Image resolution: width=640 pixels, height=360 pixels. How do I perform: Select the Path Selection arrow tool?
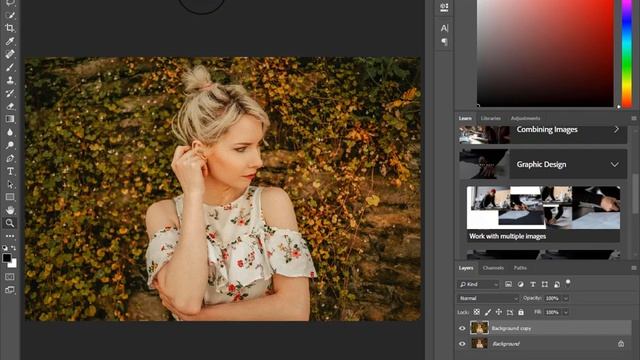click(10, 184)
